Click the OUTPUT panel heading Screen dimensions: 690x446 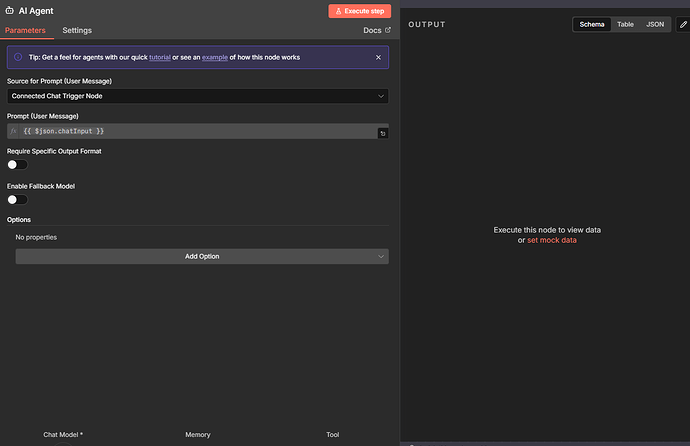(x=427, y=25)
